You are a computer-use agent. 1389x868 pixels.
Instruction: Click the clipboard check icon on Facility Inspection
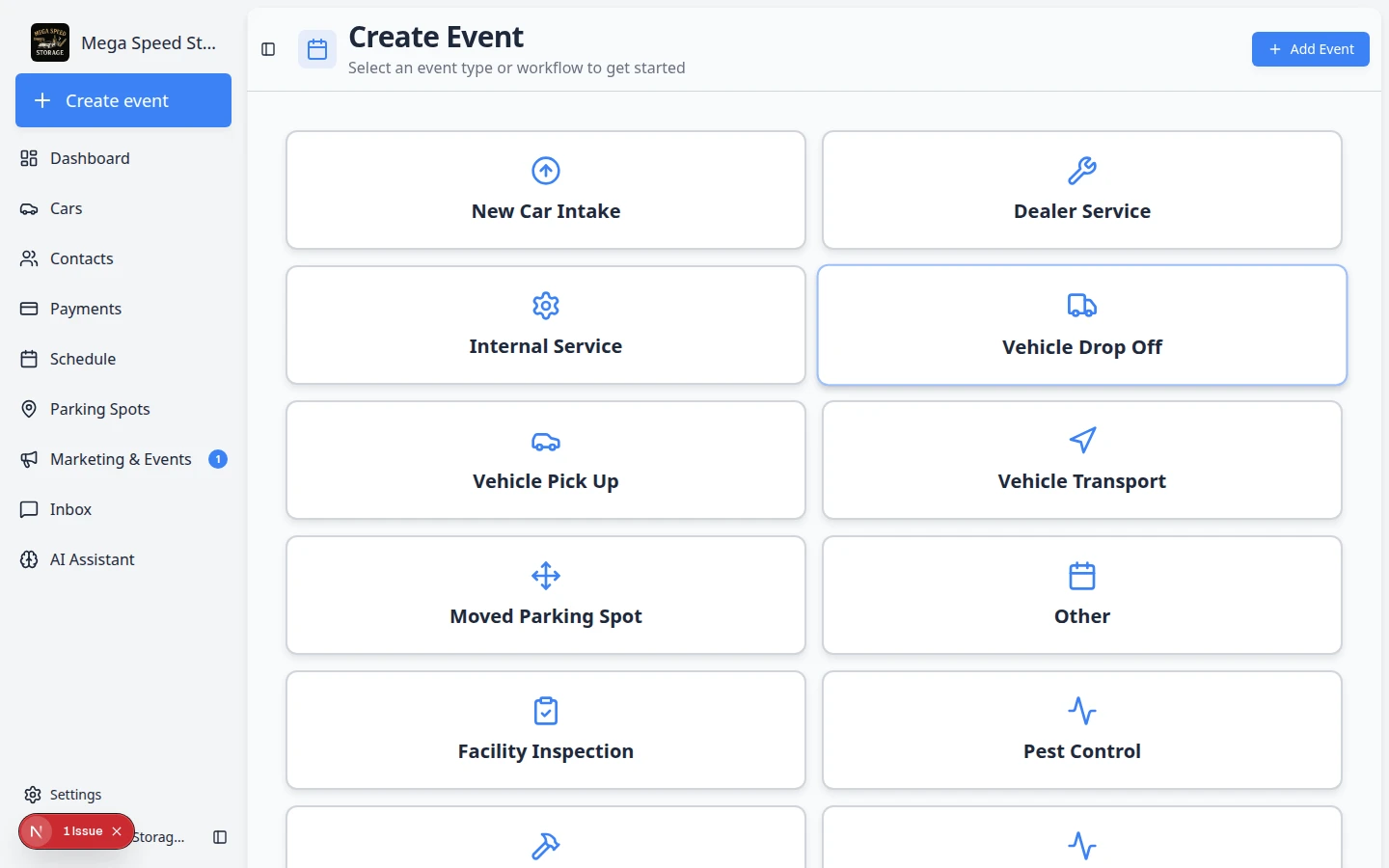(x=546, y=711)
